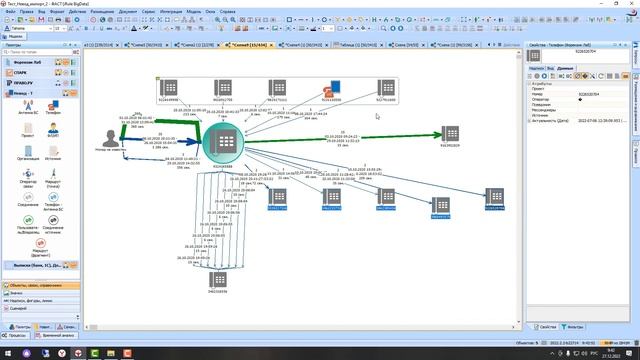Viewport: 640px width, 360px height.
Task: Expand the ПРАВО.РУ palette group
Action: pos(41,83)
